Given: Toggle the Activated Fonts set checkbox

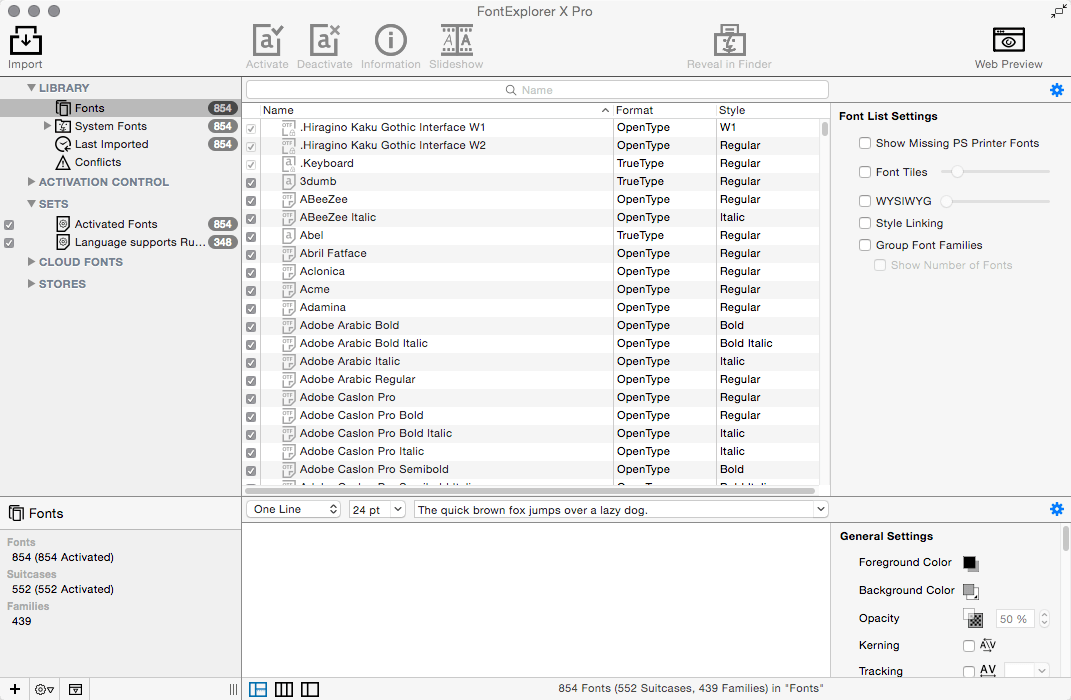Looking at the screenshot, I should click(x=9, y=225).
